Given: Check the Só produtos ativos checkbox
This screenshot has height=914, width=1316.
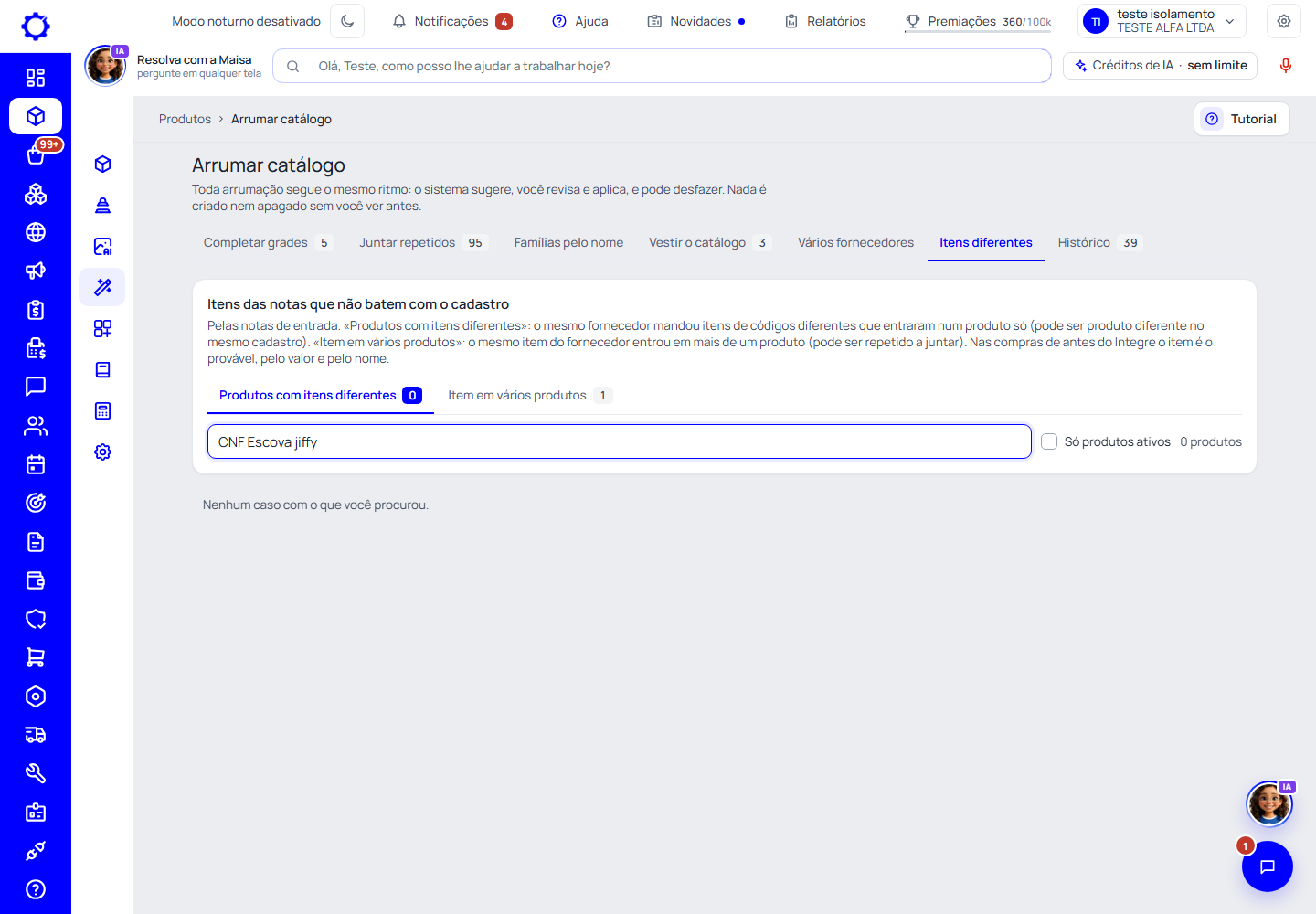Looking at the screenshot, I should (1049, 441).
